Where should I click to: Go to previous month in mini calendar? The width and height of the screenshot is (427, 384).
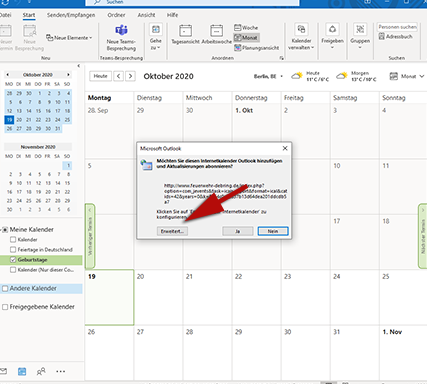coord(8,75)
